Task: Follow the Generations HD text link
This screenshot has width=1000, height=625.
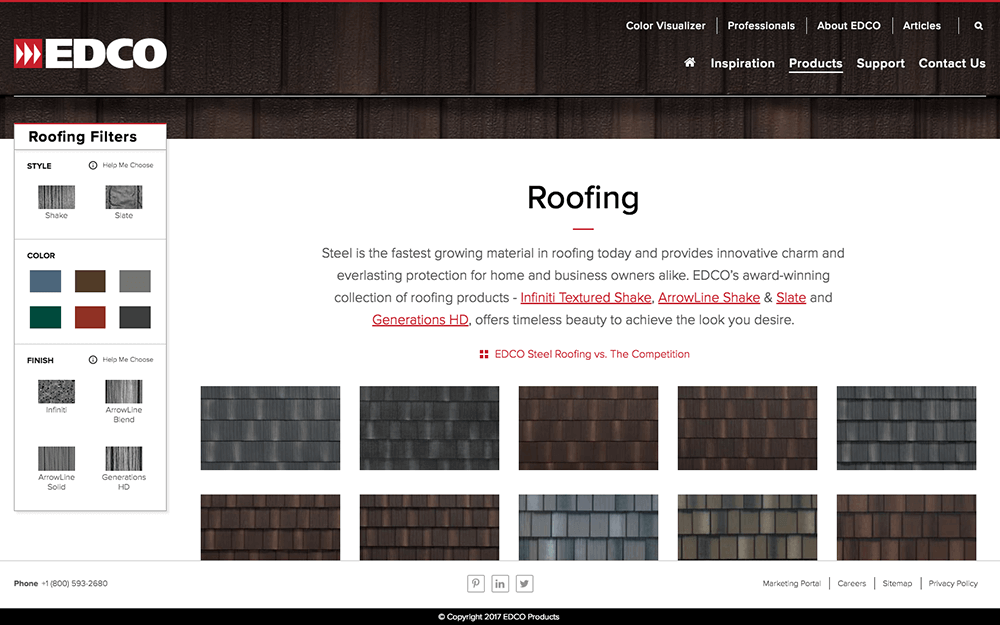Action: pyautogui.click(x=420, y=320)
